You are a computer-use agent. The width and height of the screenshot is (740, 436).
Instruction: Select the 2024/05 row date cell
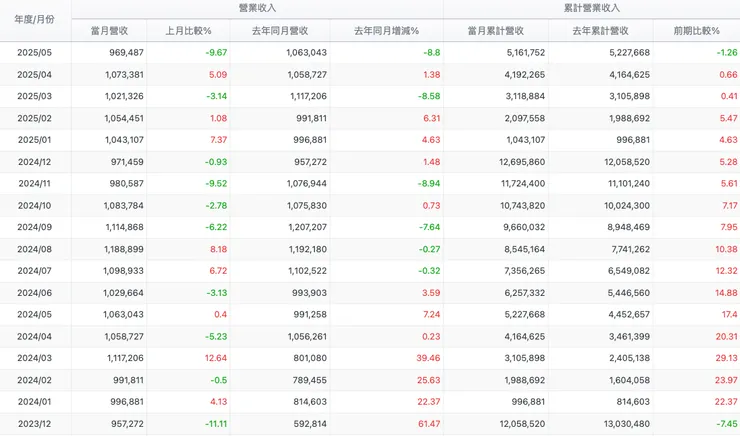pos(34,315)
